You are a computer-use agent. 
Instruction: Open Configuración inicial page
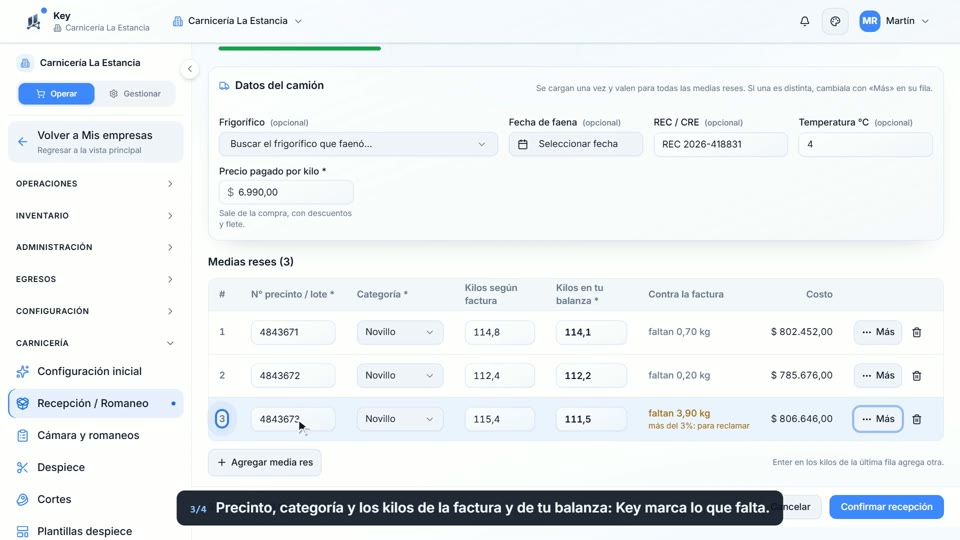[x=96, y=371]
